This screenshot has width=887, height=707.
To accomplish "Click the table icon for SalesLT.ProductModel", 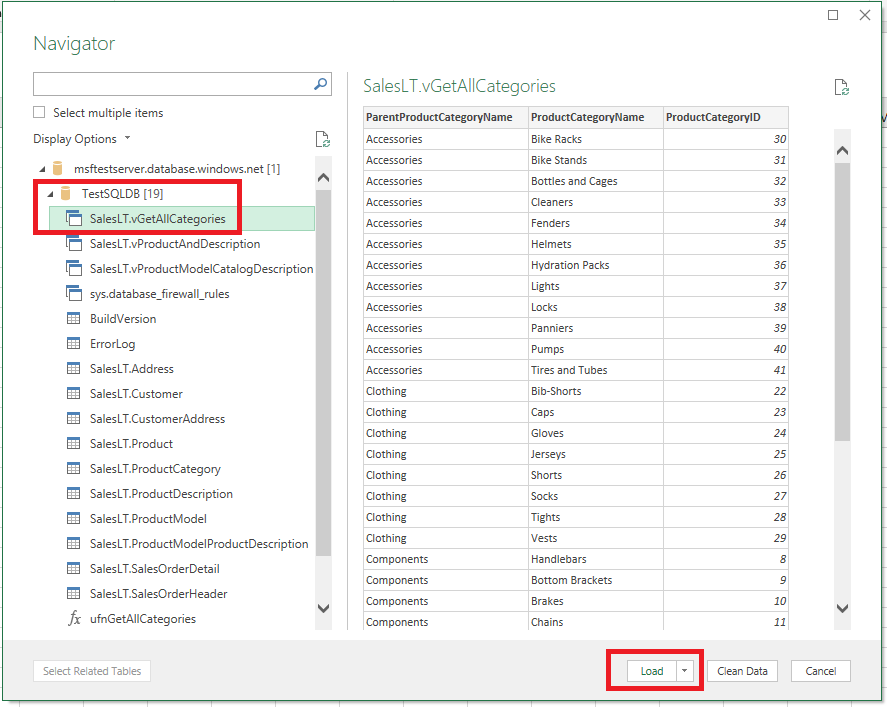I will (74, 519).
